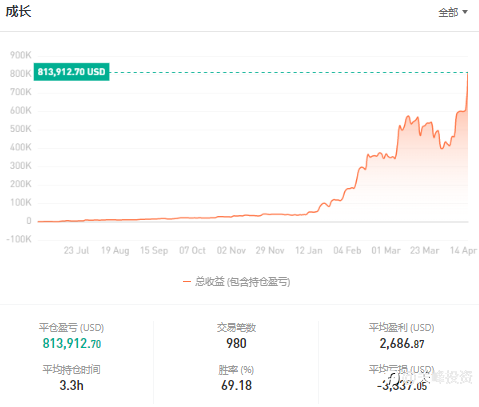Click the 平均盈利 (USD) label

(x=402, y=328)
